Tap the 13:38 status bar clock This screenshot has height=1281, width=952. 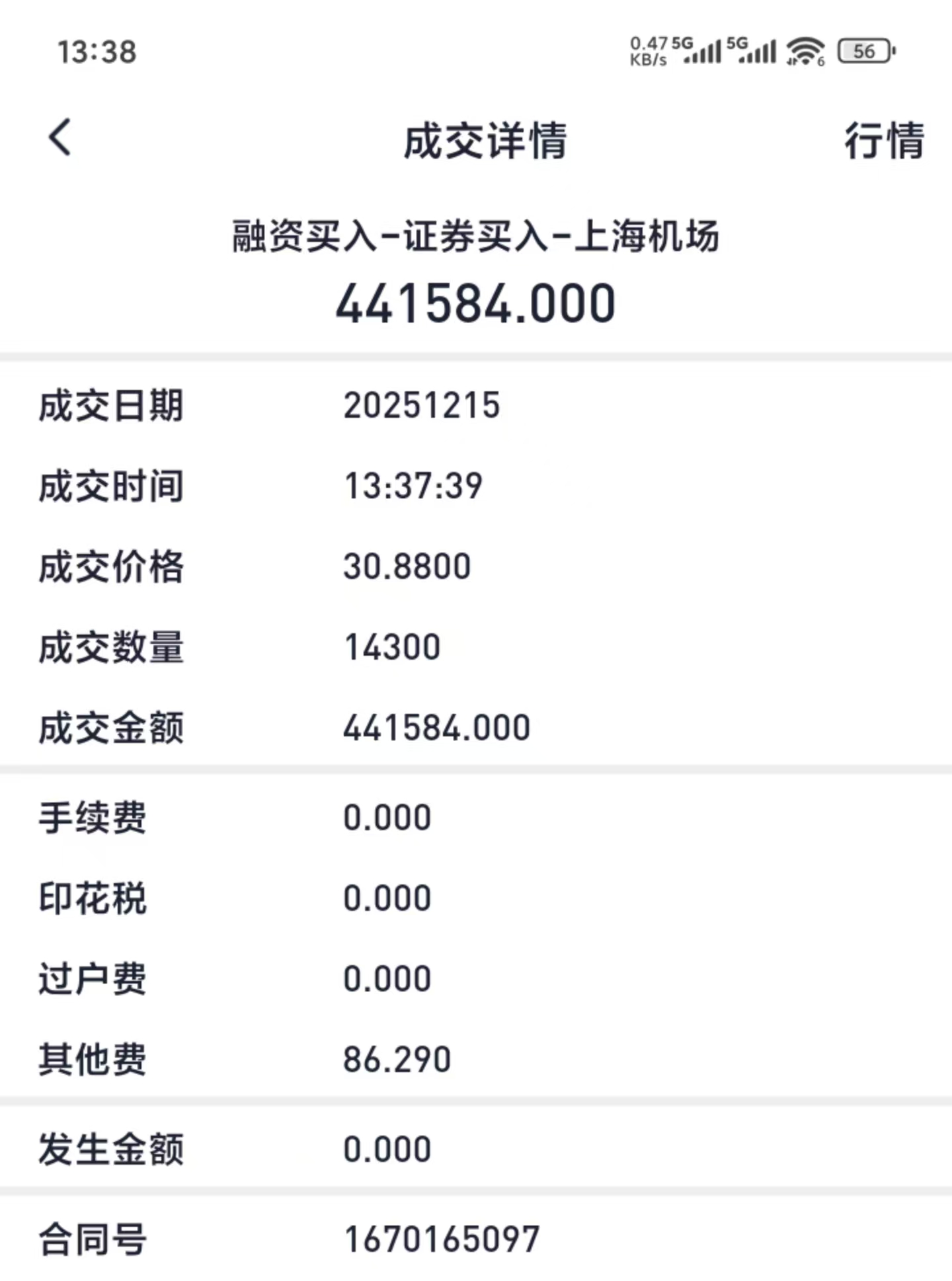[97, 52]
